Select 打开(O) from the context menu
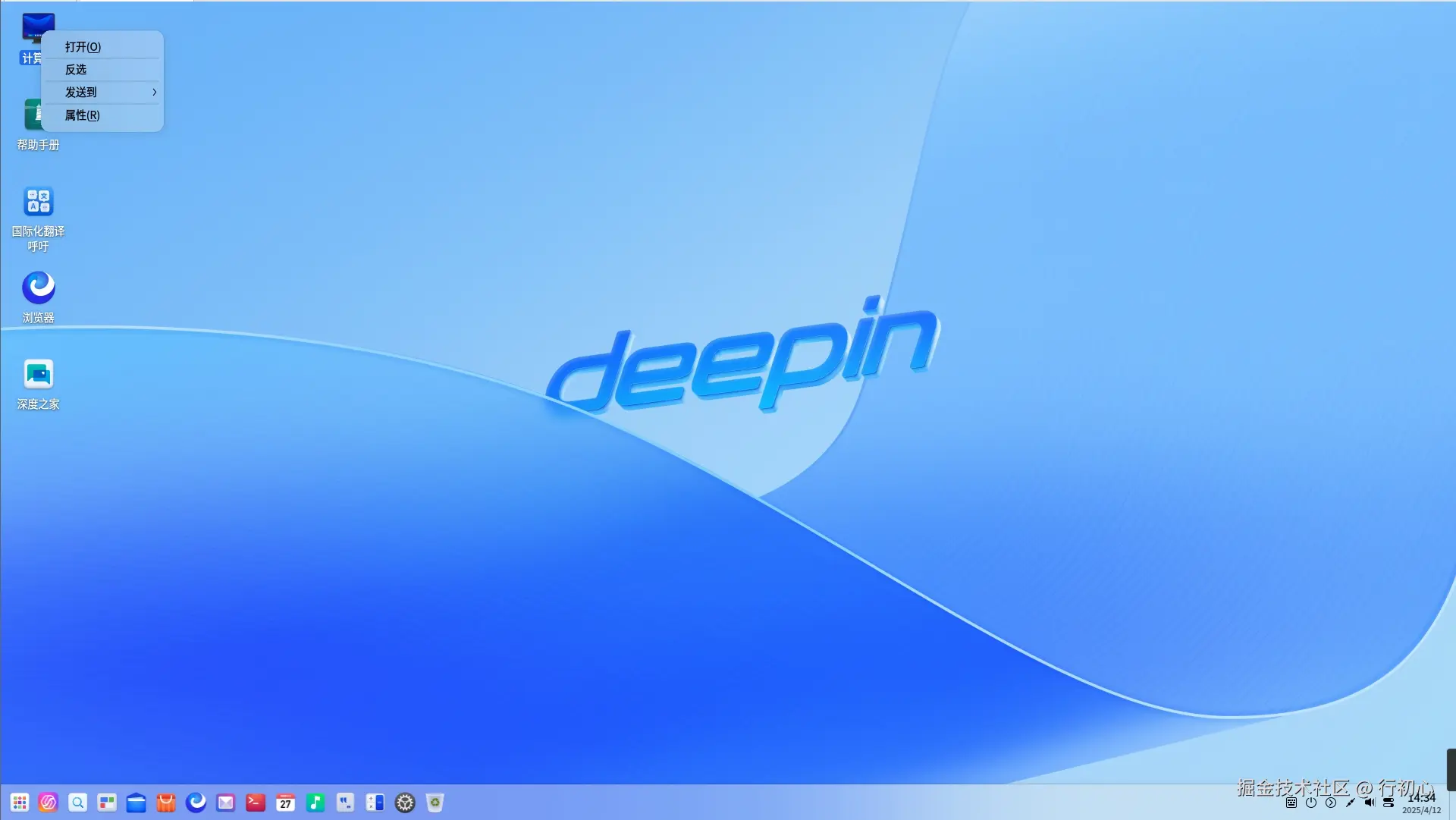 click(84, 46)
